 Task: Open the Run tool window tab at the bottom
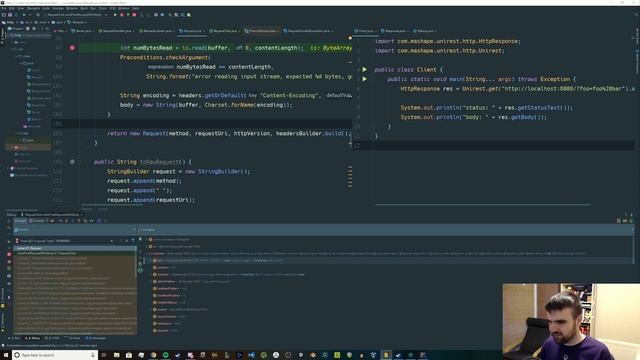coord(15,338)
